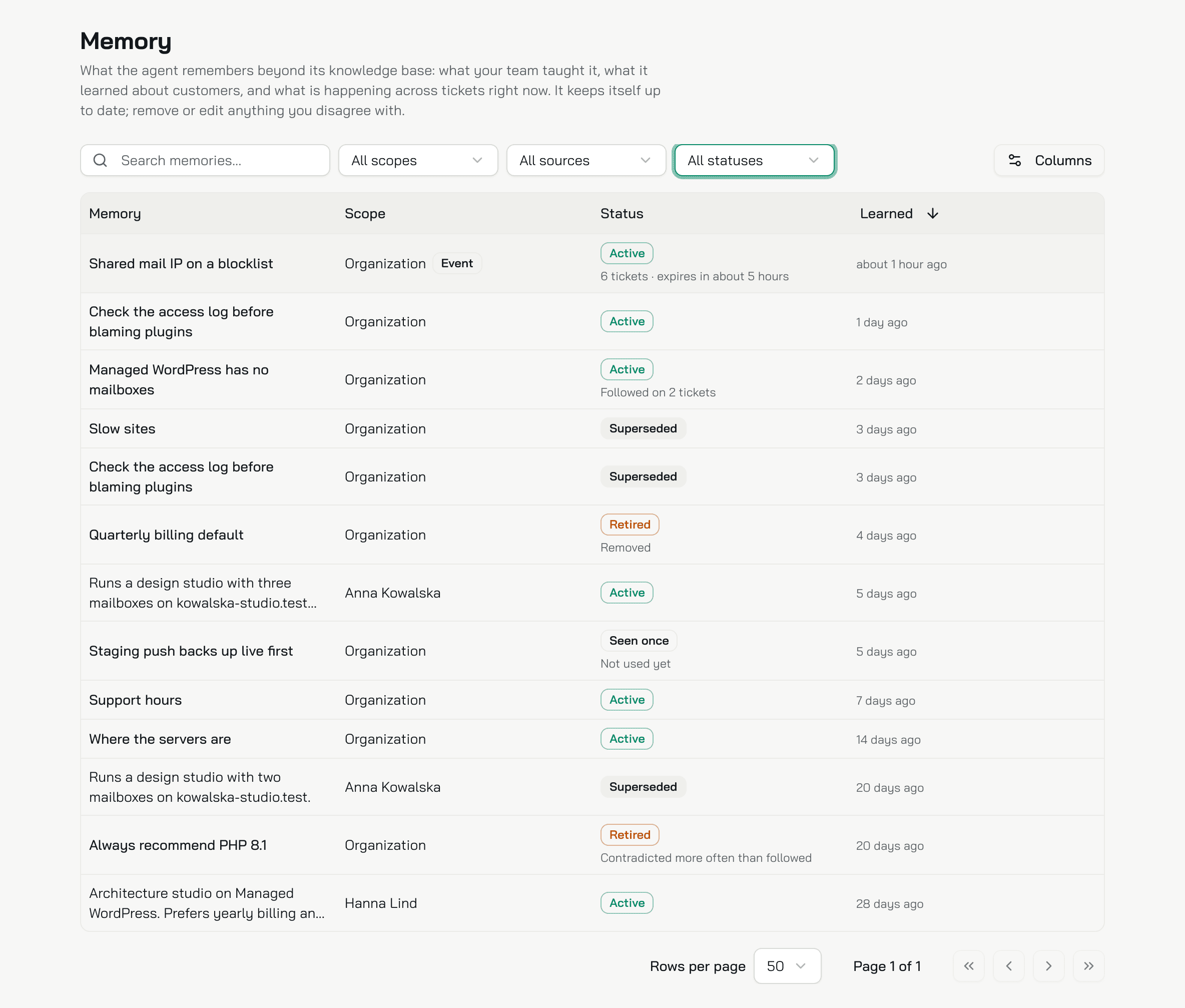Open the All statuses dropdown

point(754,161)
